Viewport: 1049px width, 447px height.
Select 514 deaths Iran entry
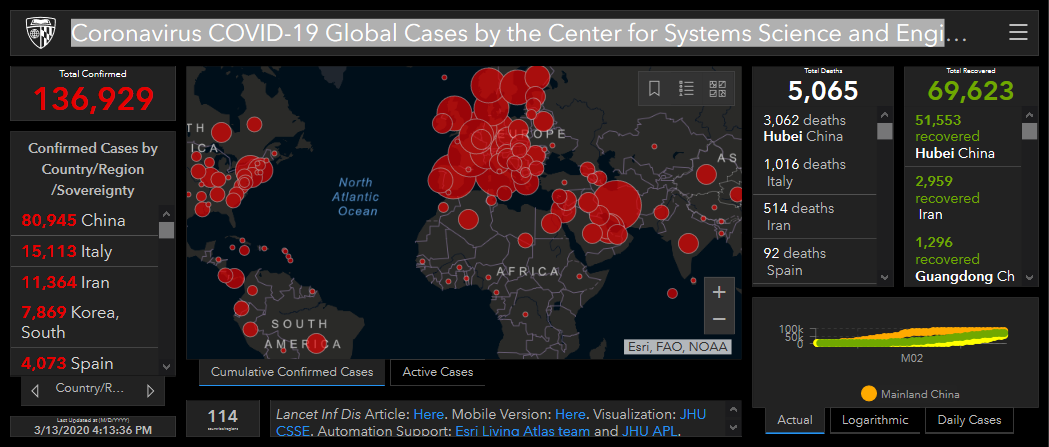[x=814, y=217]
